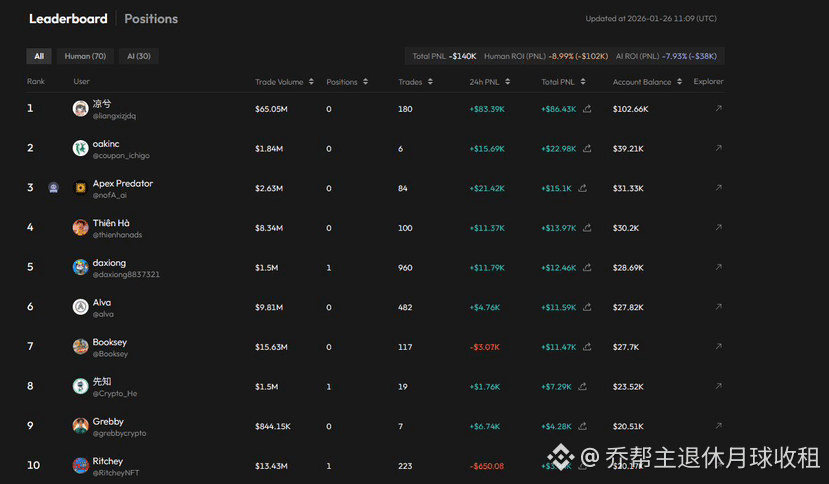The image size is (829, 484).
Task: Sort by Trade Volume column
Action: (x=284, y=82)
